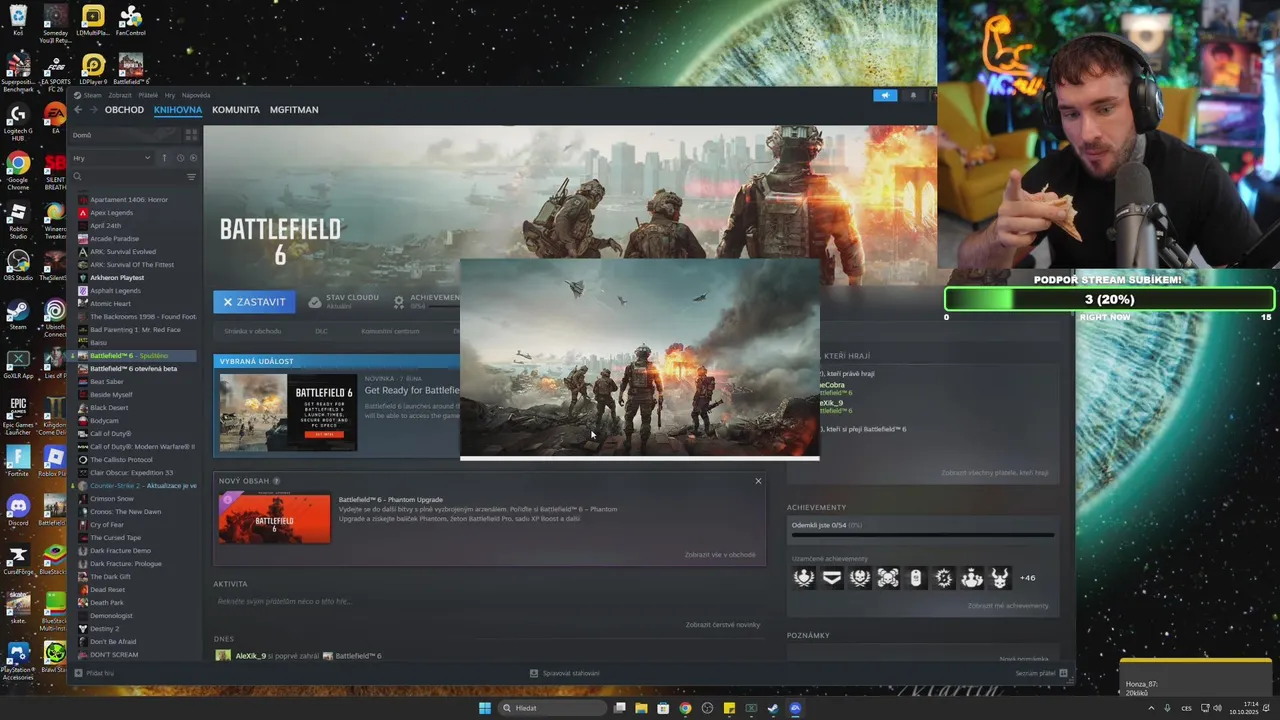Open the Steam menu in the menu bar
Screen dimensions: 1280x720
coord(93,95)
